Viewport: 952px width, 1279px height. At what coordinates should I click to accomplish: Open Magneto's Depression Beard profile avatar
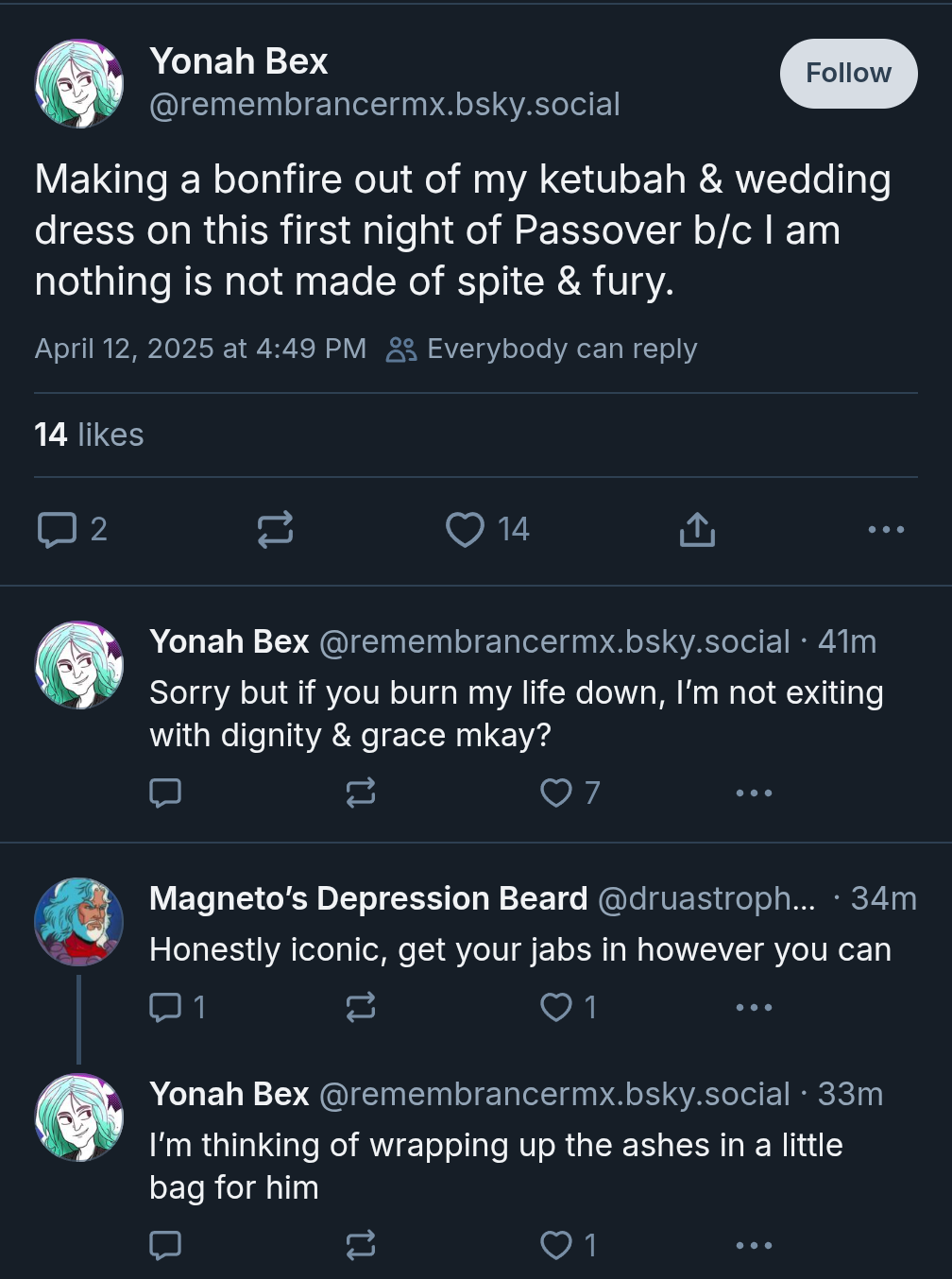click(x=79, y=922)
